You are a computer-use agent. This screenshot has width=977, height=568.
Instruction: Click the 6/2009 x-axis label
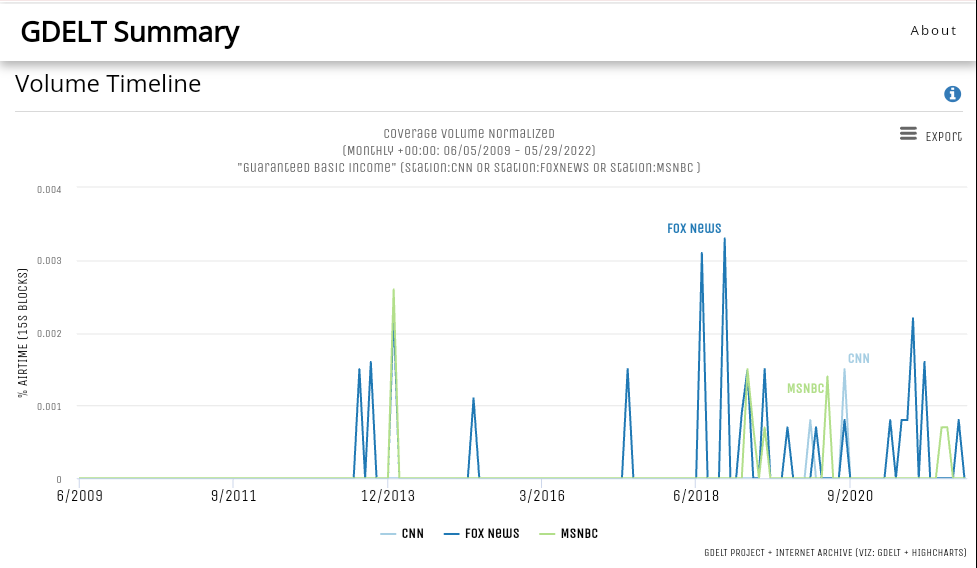pos(79,496)
